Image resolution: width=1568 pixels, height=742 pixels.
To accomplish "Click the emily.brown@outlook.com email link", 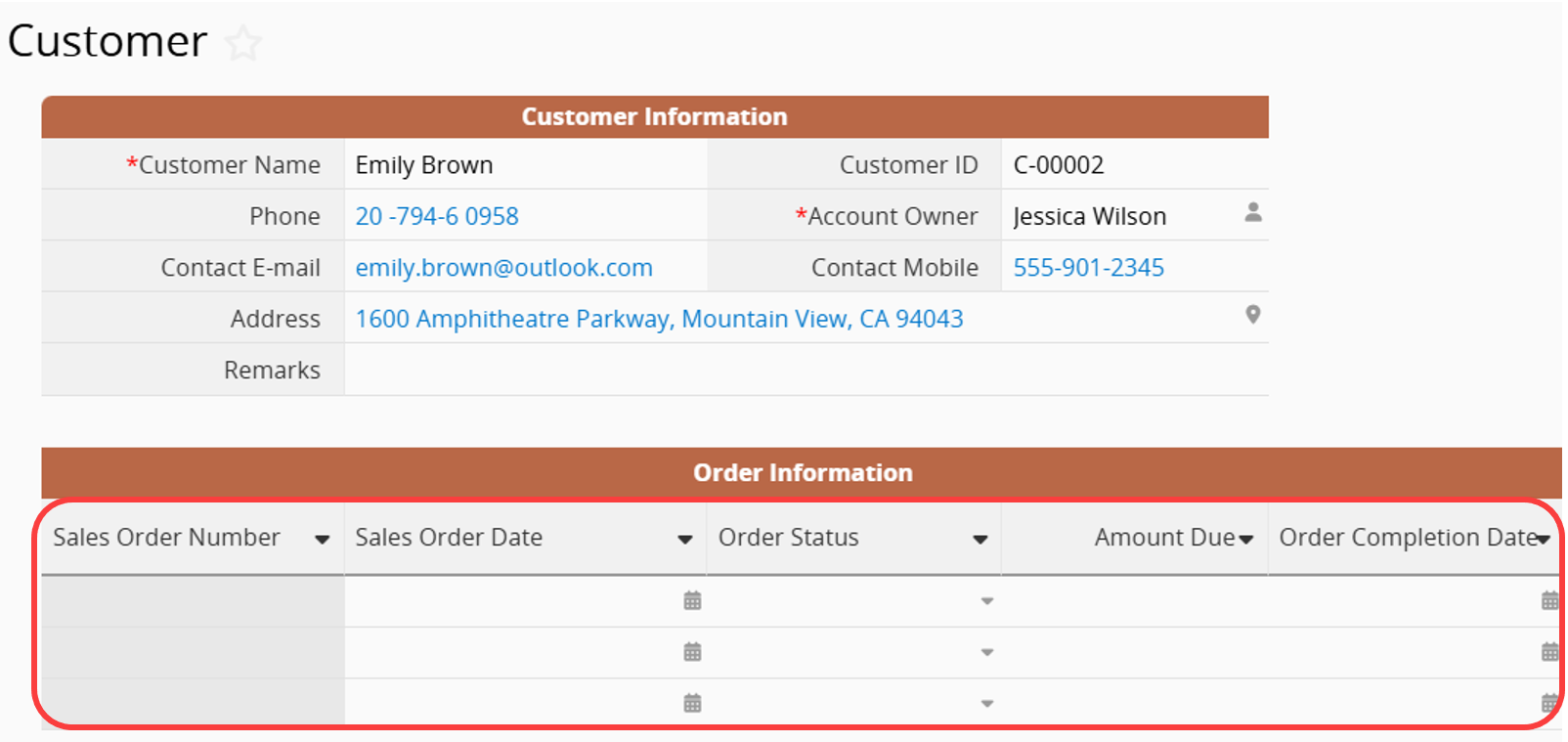I will coord(503,268).
